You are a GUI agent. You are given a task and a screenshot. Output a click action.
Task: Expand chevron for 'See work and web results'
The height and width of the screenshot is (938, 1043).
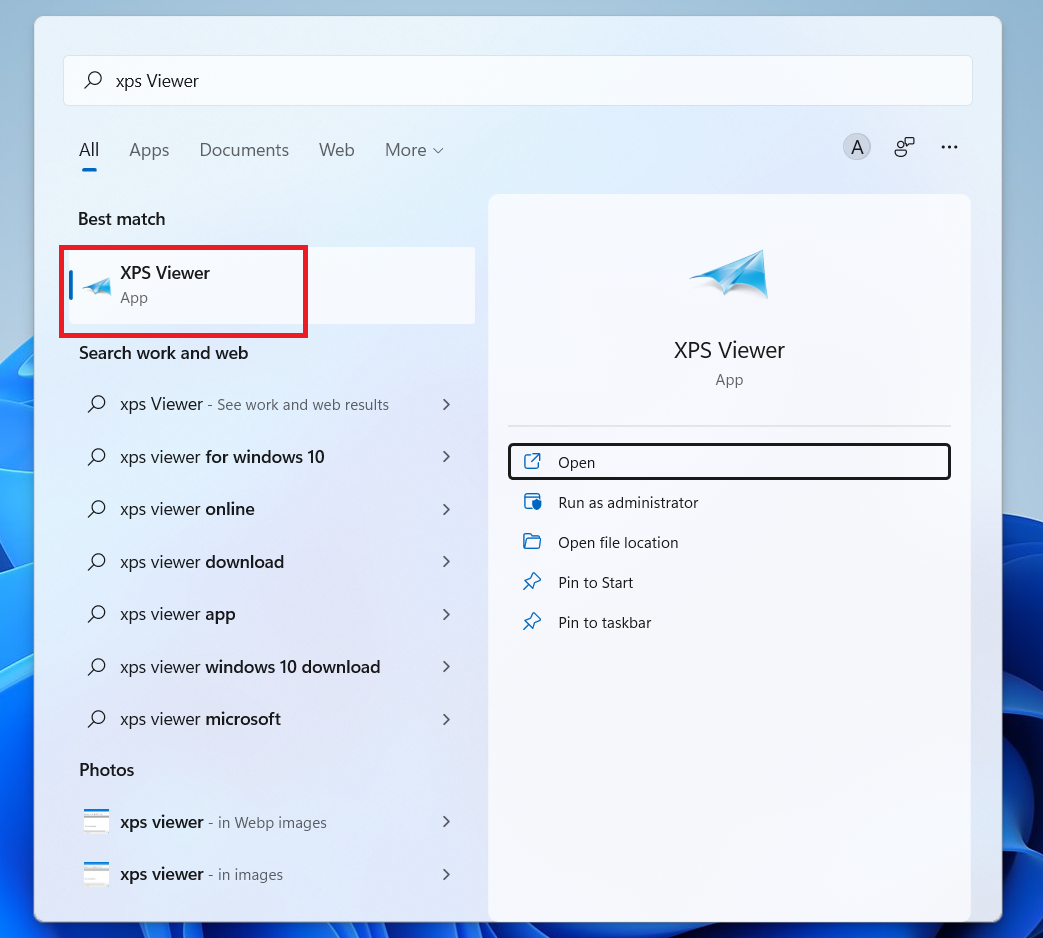446,404
